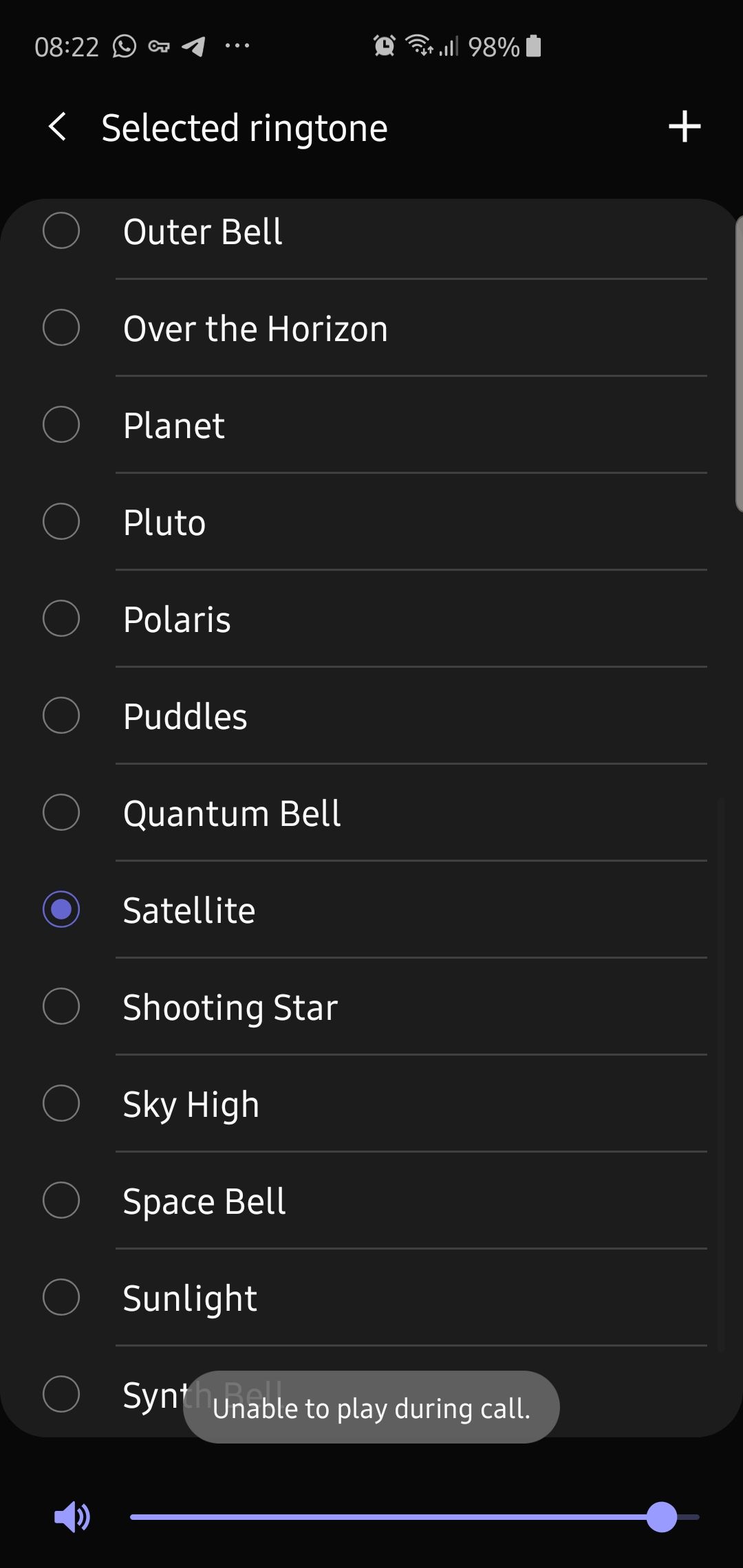The height and width of the screenshot is (1568, 743).
Task: Select the Outer Bell radio button
Action: [61, 230]
